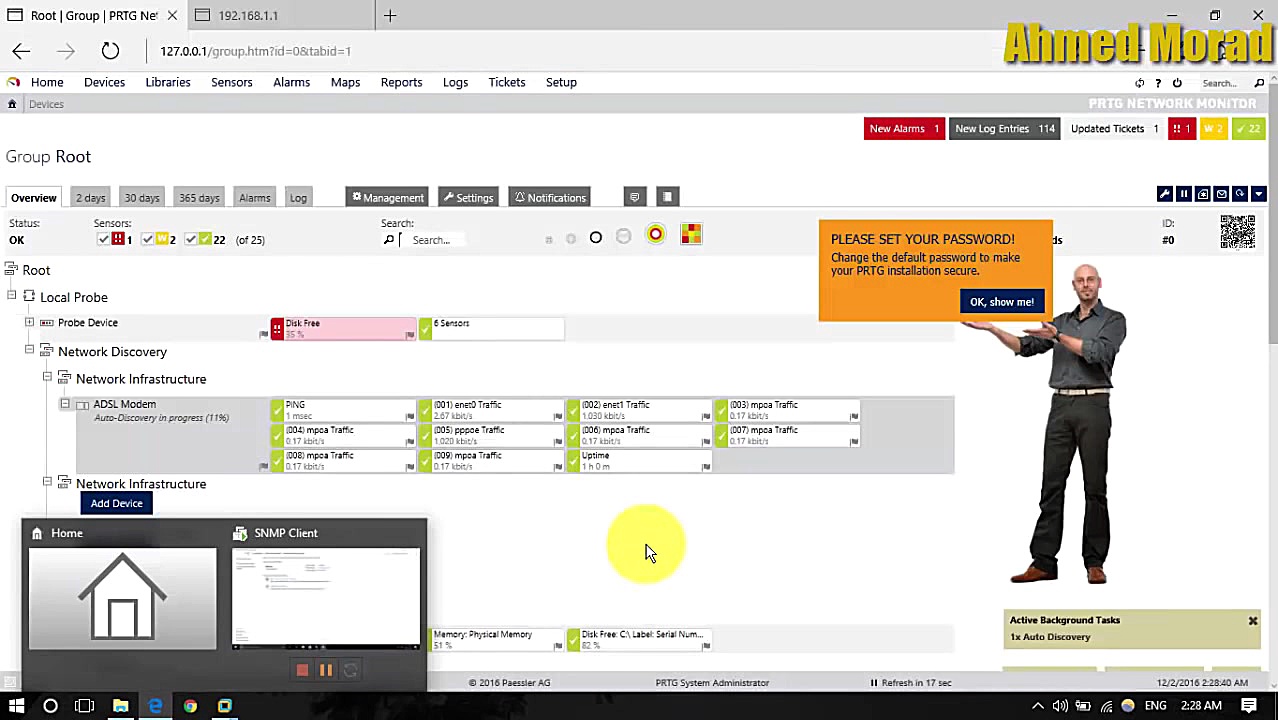Open the Disk Free red sensor
Screen dimensions: 1278x720
click(343, 328)
